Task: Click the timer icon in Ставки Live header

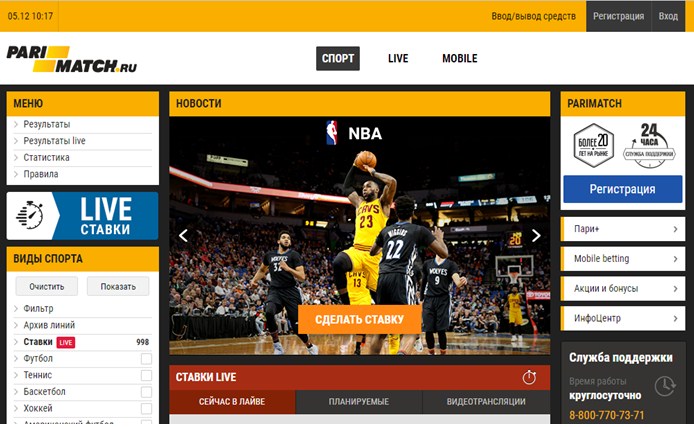Action: point(529,377)
